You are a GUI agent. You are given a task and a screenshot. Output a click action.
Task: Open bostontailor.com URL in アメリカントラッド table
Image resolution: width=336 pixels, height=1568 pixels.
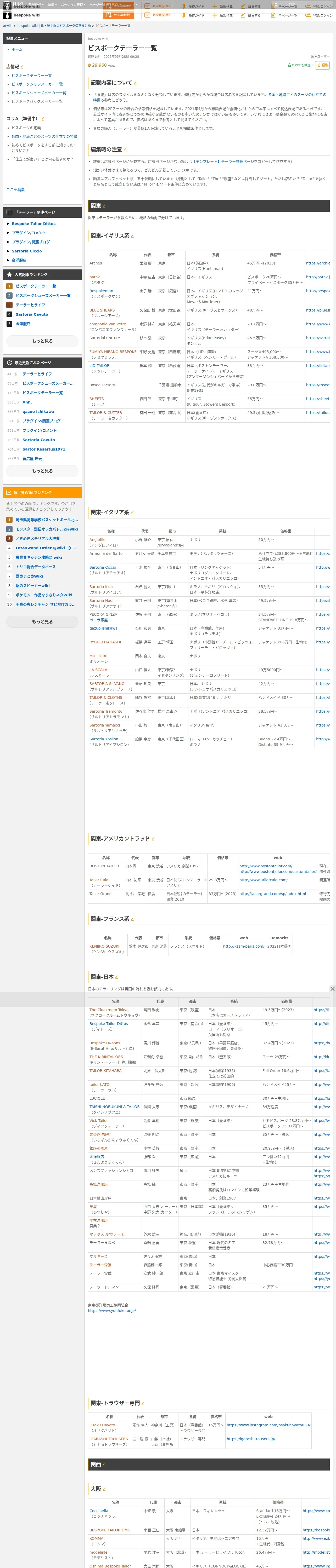pos(266,866)
